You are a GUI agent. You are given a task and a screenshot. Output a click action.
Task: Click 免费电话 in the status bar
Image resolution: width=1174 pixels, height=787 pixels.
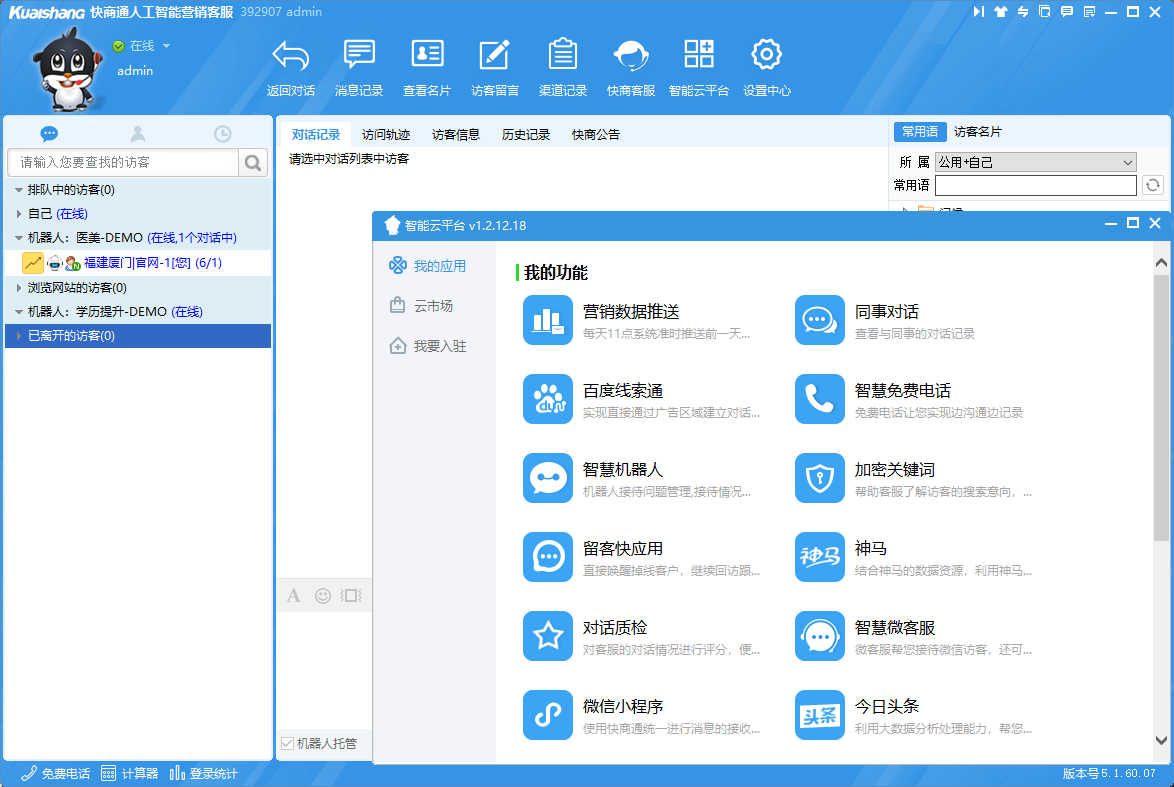56,773
